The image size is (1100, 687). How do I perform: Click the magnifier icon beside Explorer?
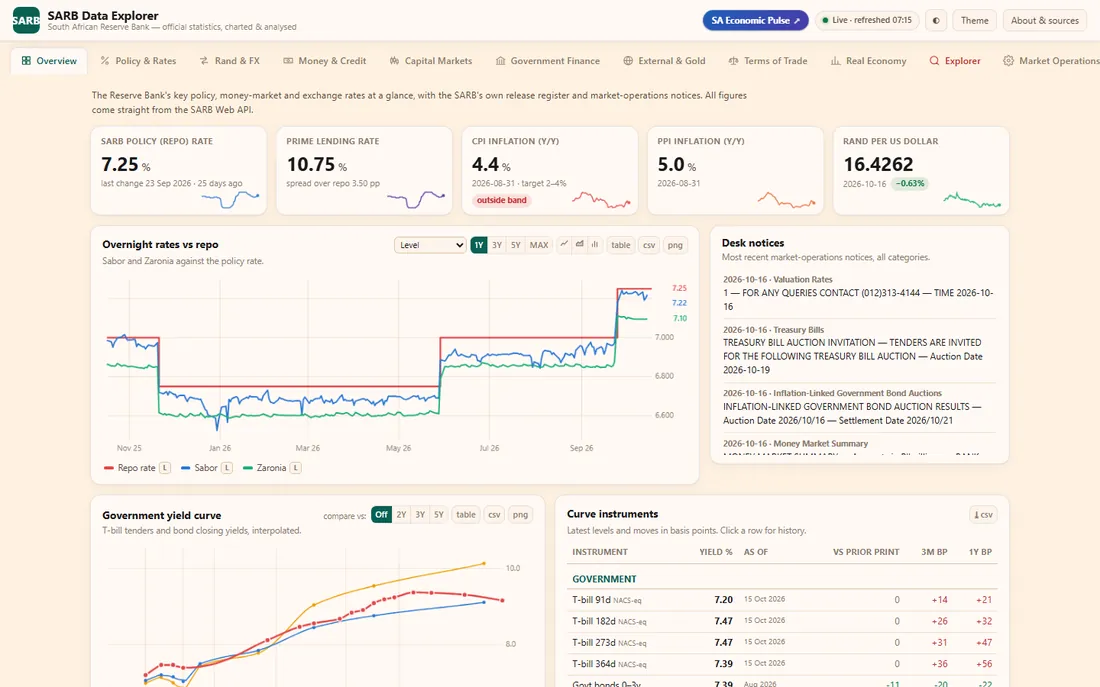point(934,61)
